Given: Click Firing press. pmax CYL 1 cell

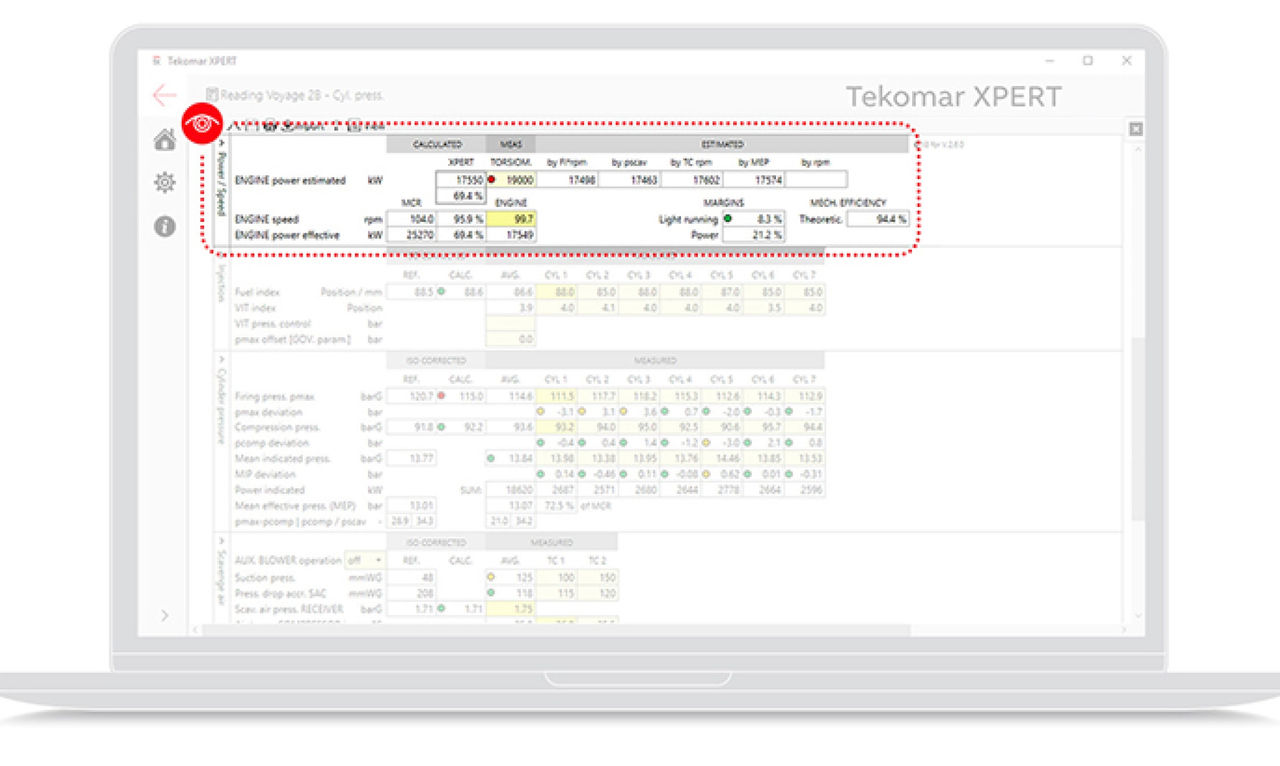Looking at the screenshot, I should pos(561,397).
